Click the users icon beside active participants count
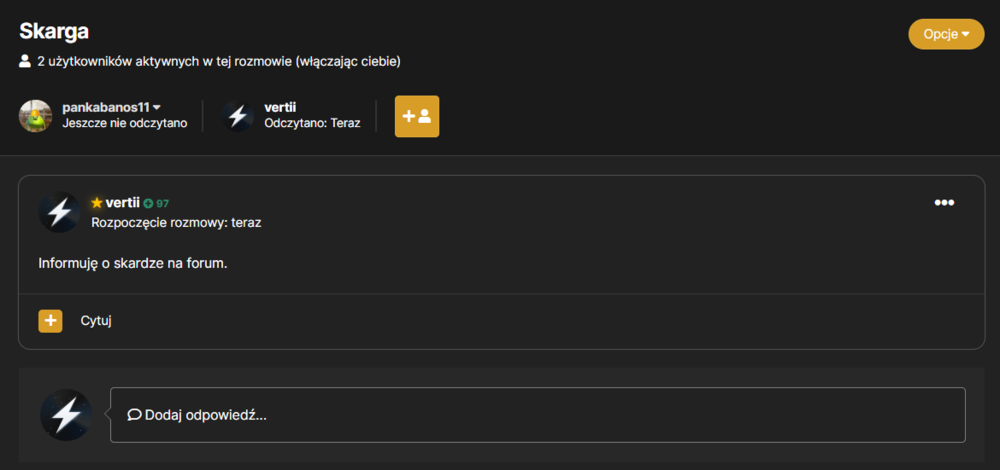Viewport: 1000px width, 470px height. click(25, 62)
